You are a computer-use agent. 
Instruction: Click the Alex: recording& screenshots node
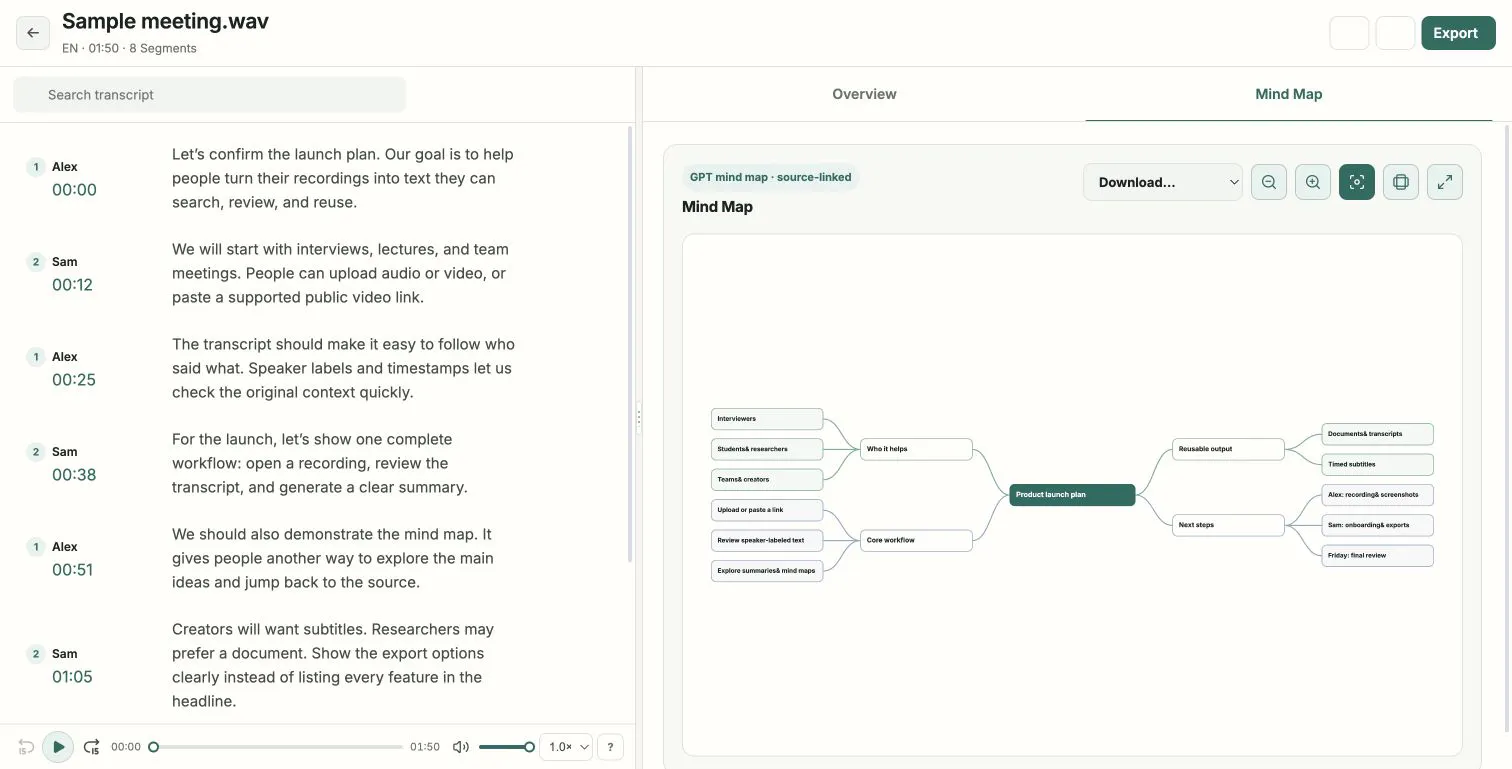(x=1378, y=495)
